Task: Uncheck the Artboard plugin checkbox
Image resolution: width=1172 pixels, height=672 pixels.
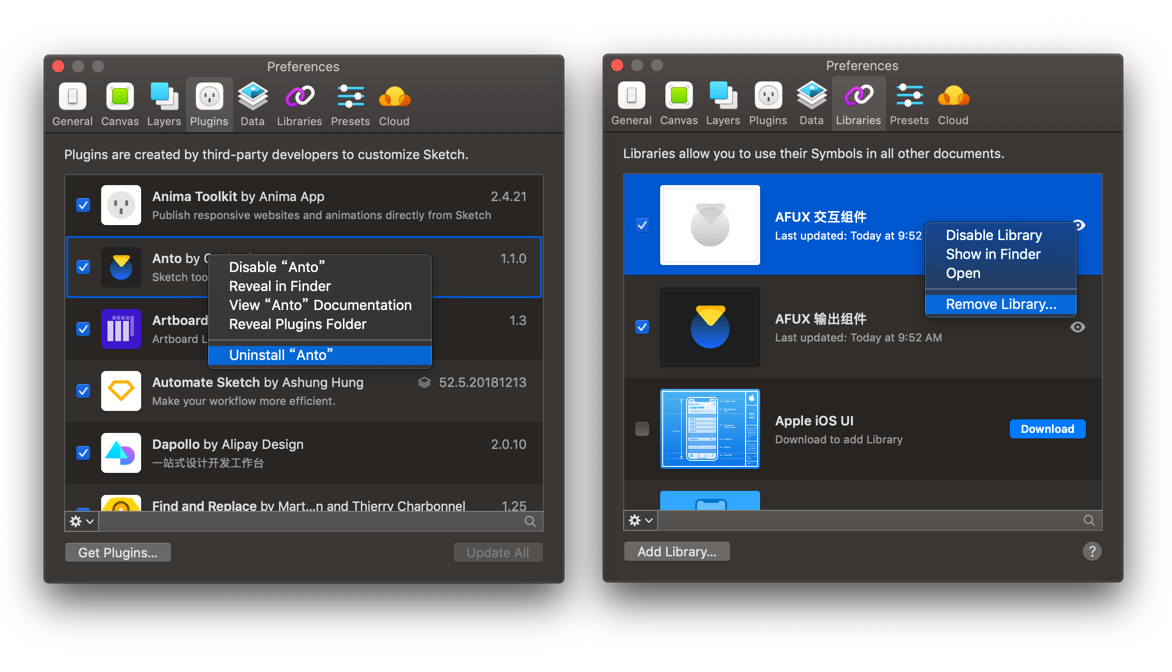Action: coord(83,329)
